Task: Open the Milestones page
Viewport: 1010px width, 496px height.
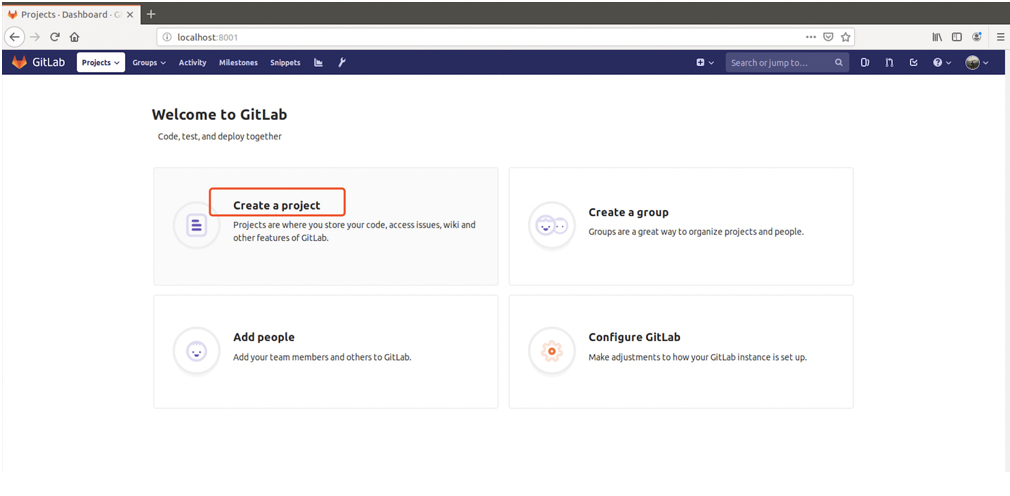Action: pyautogui.click(x=238, y=62)
